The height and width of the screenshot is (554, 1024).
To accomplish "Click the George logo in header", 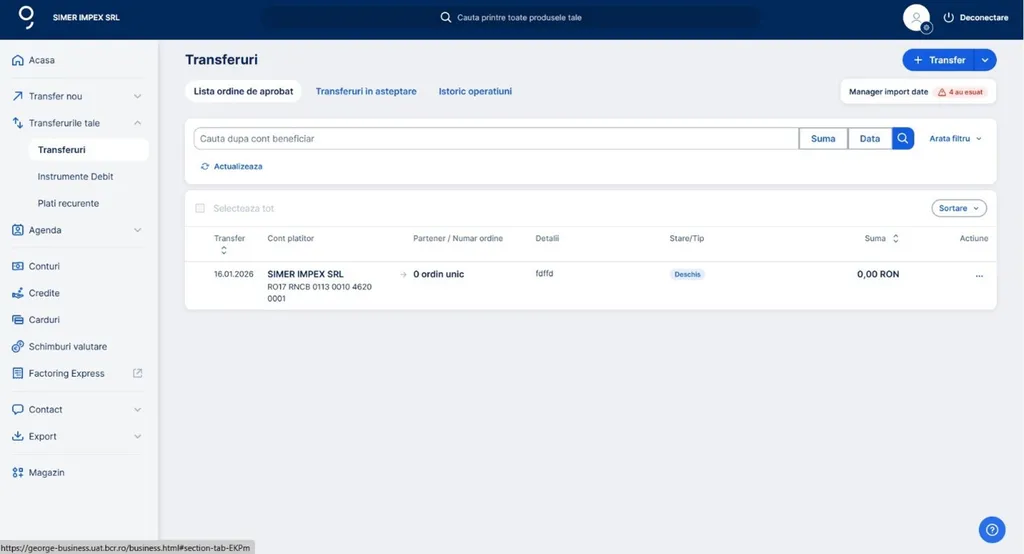I will tap(27, 17).
